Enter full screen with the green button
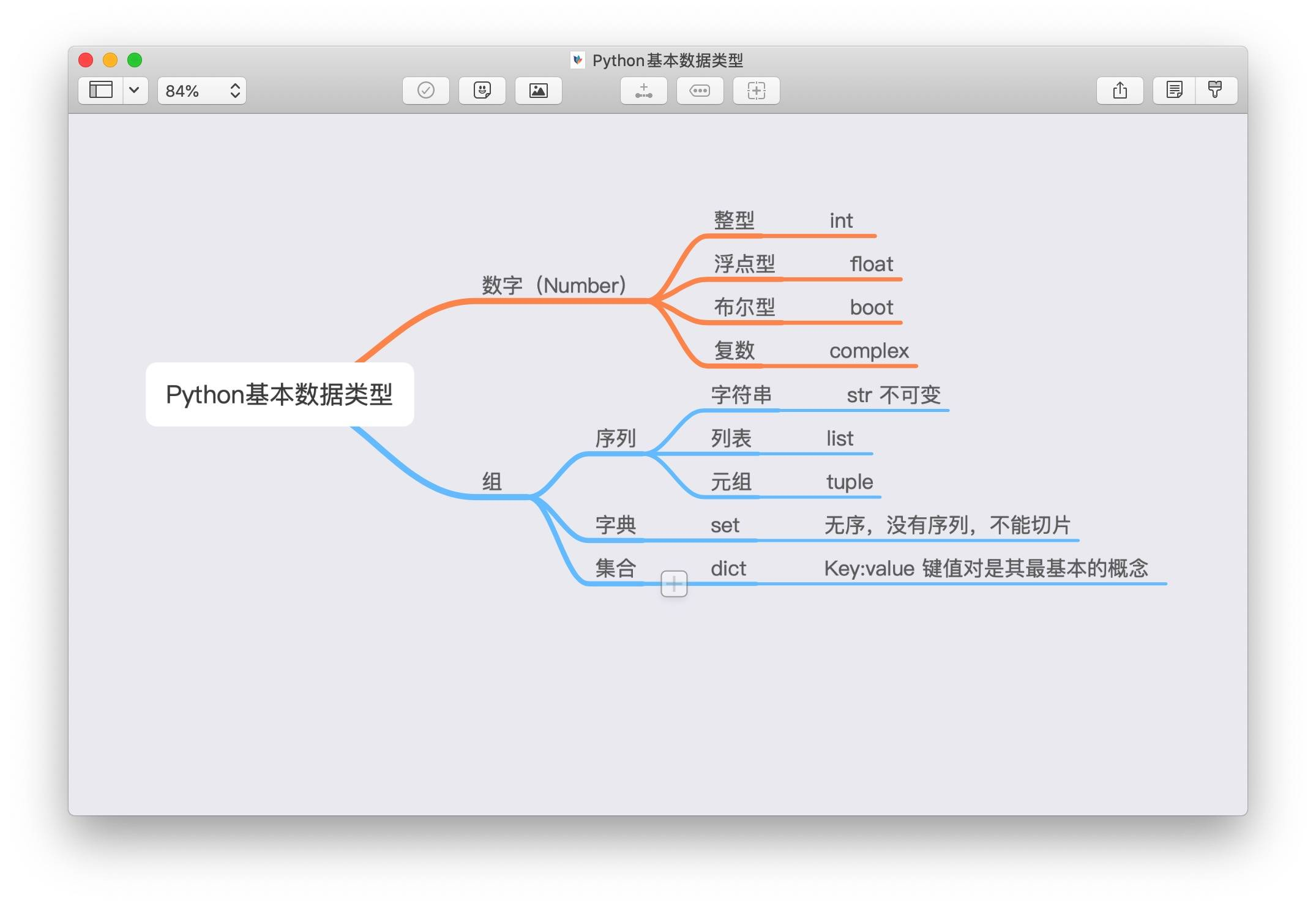 coord(135,60)
